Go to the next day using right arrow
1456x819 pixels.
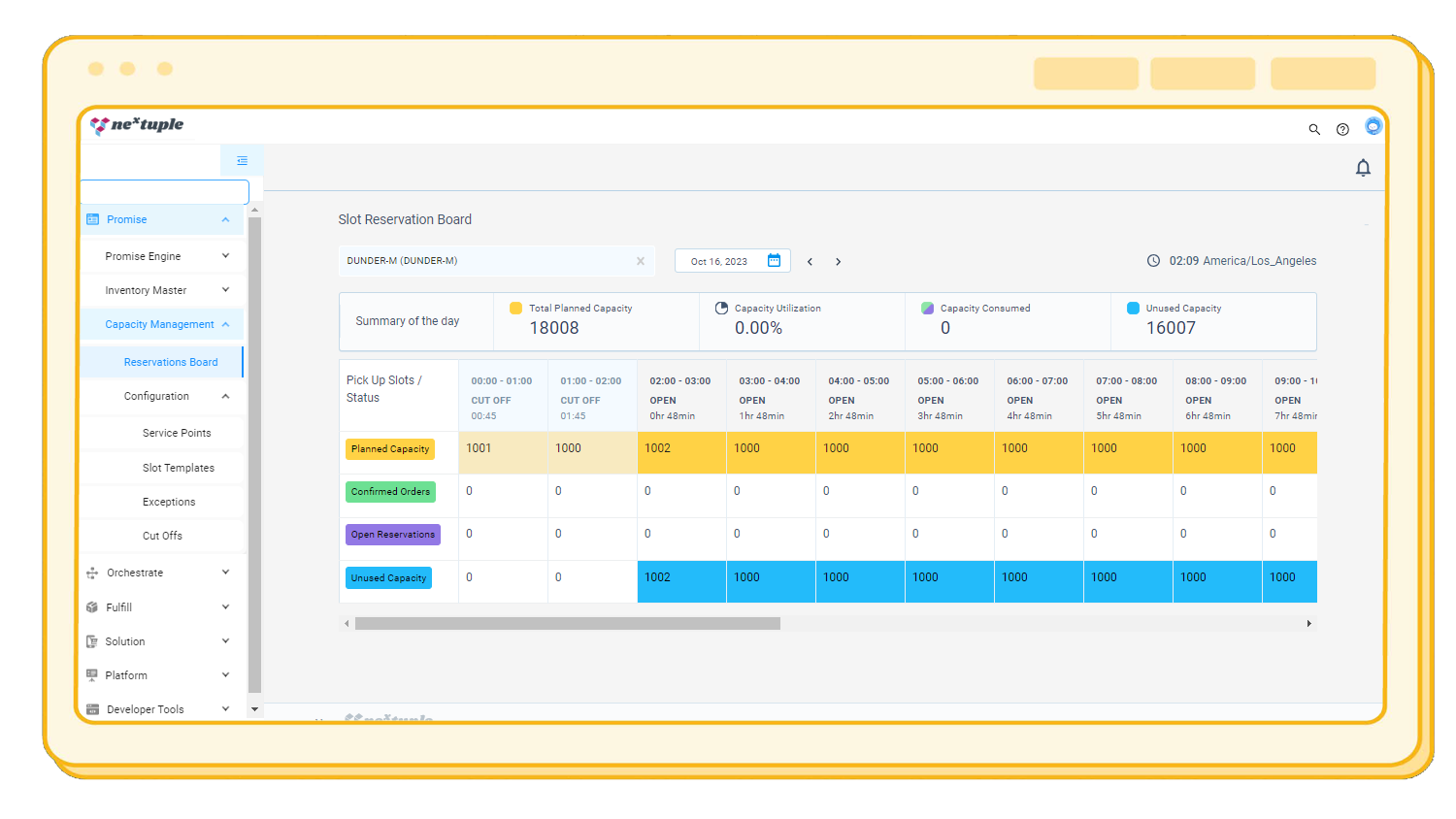click(838, 261)
